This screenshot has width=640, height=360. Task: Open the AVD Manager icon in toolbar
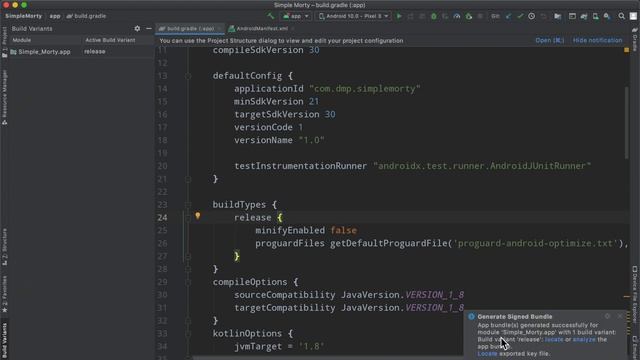pos(596,16)
